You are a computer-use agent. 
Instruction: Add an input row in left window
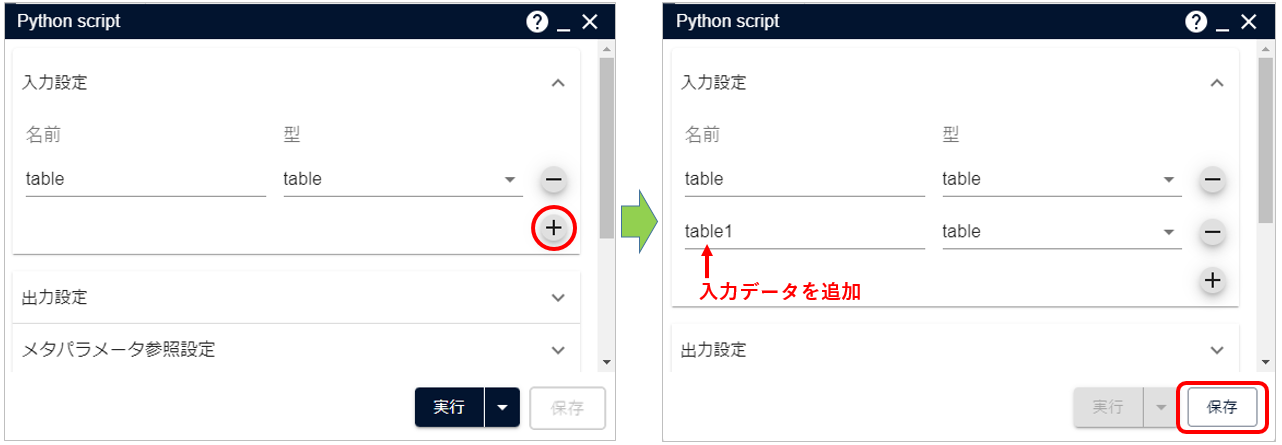click(x=554, y=228)
